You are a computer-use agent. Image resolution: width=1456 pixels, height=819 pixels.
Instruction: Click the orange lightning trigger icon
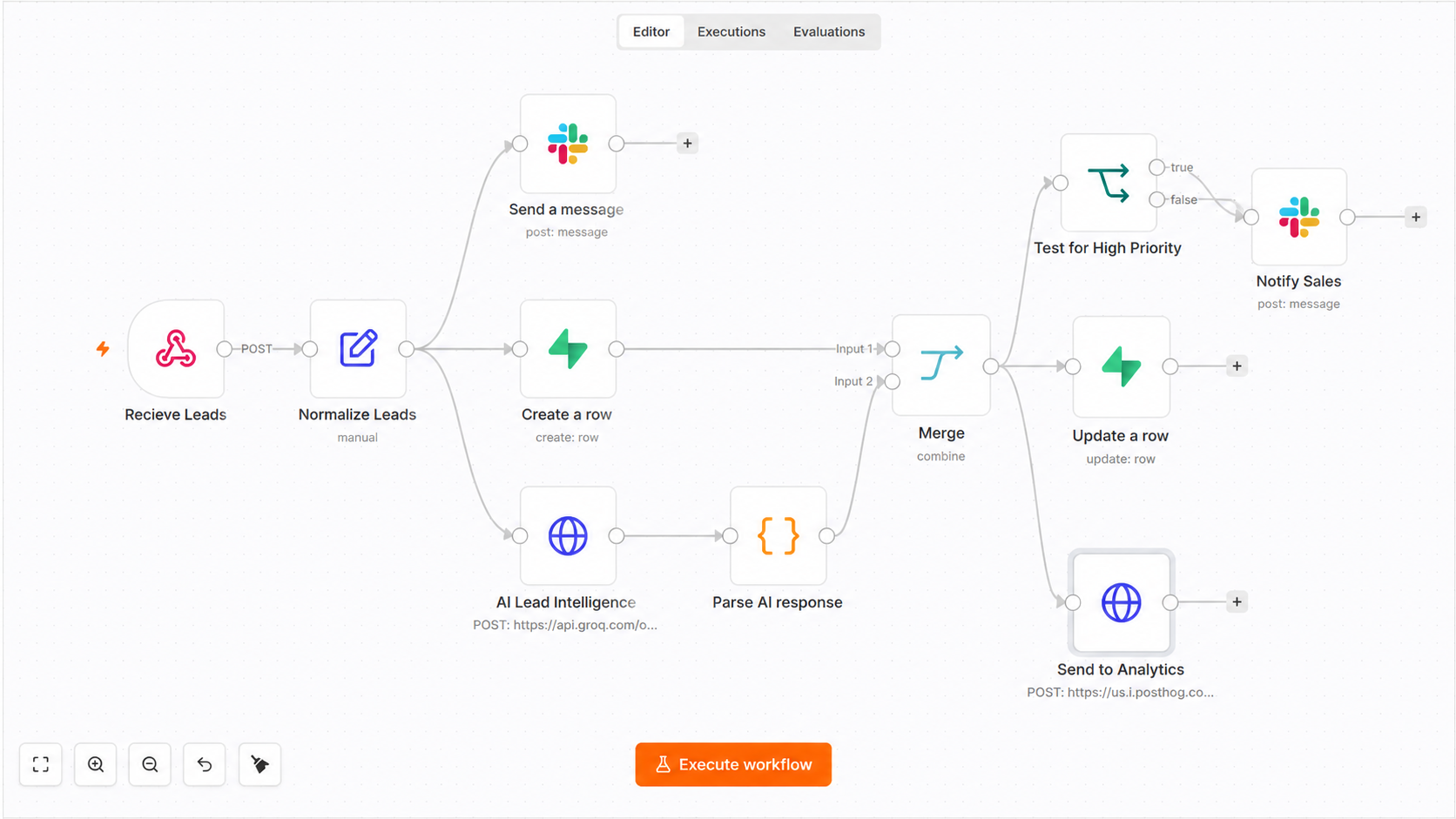[x=103, y=349]
